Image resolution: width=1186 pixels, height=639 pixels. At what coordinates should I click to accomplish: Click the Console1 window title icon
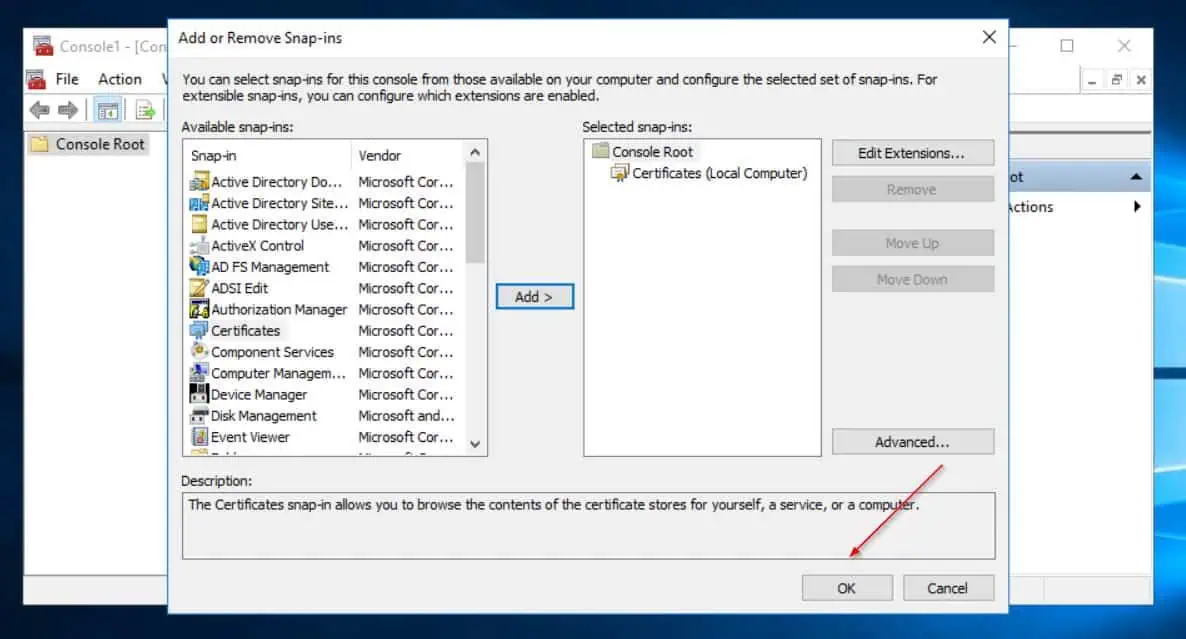[x=43, y=46]
